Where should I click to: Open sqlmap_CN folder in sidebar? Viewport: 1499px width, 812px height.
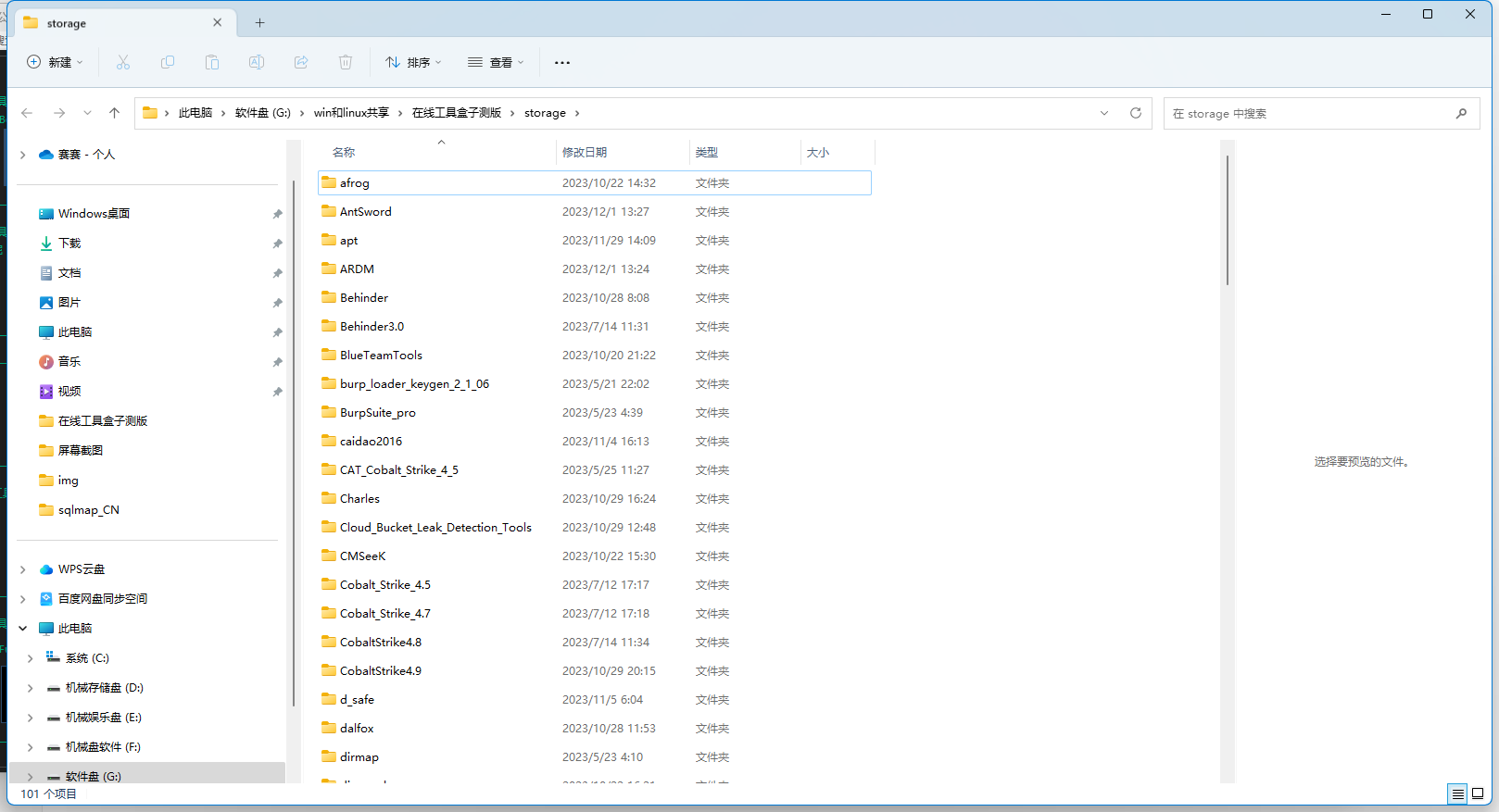pos(89,510)
